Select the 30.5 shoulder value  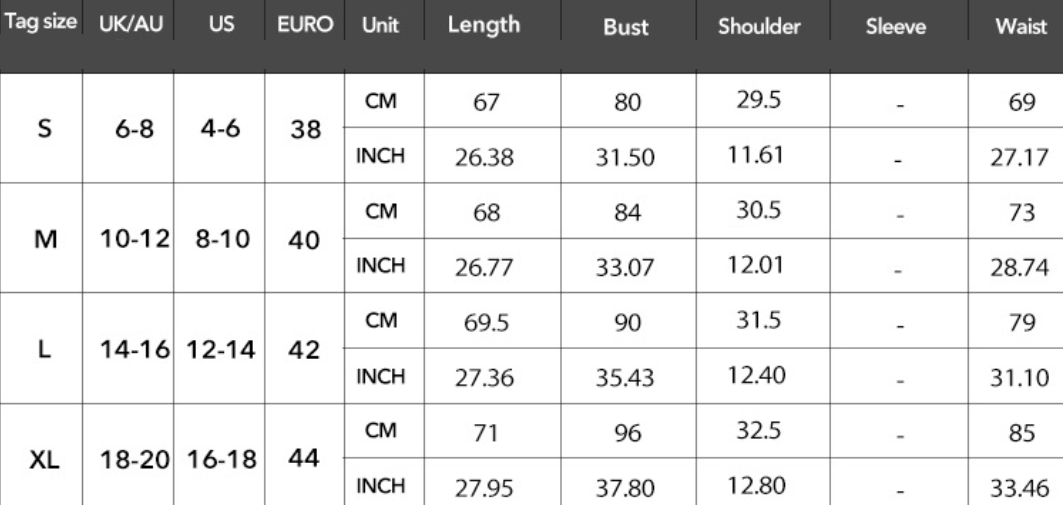click(758, 210)
